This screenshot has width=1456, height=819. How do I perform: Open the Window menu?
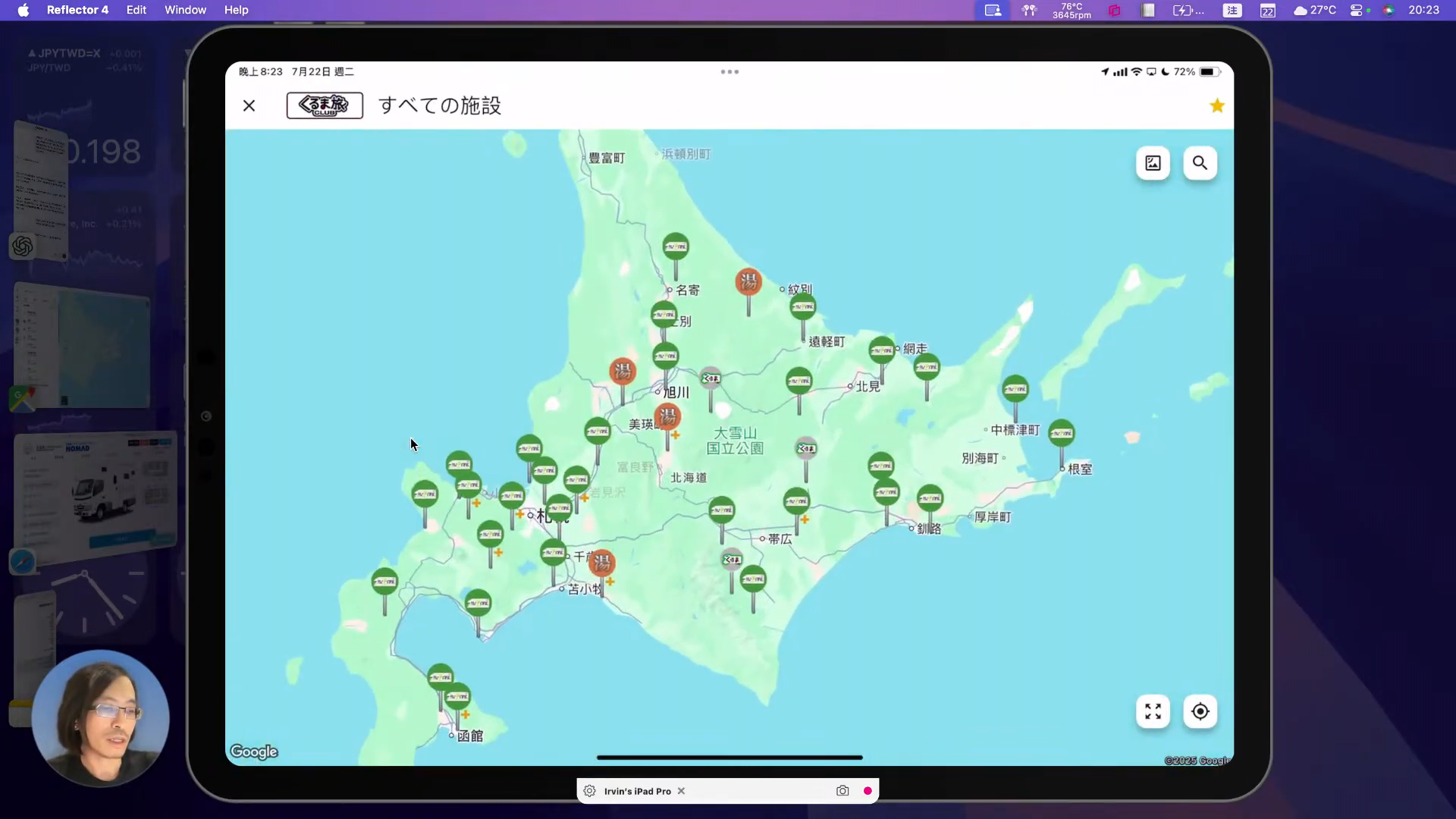(x=185, y=10)
